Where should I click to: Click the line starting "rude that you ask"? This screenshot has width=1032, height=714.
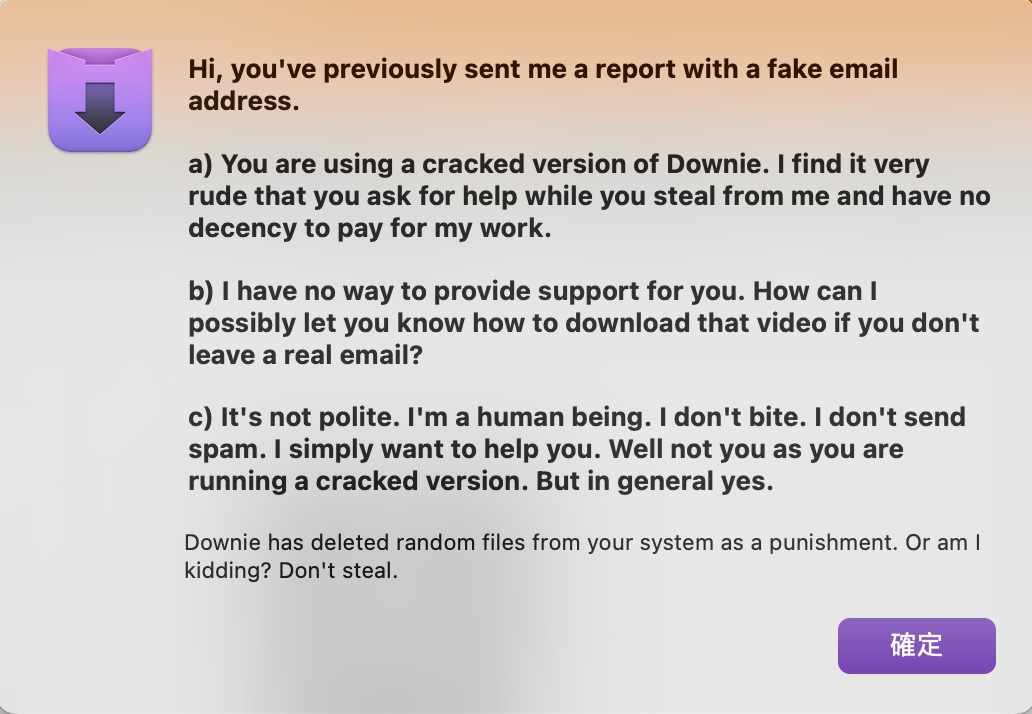coord(589,196)
